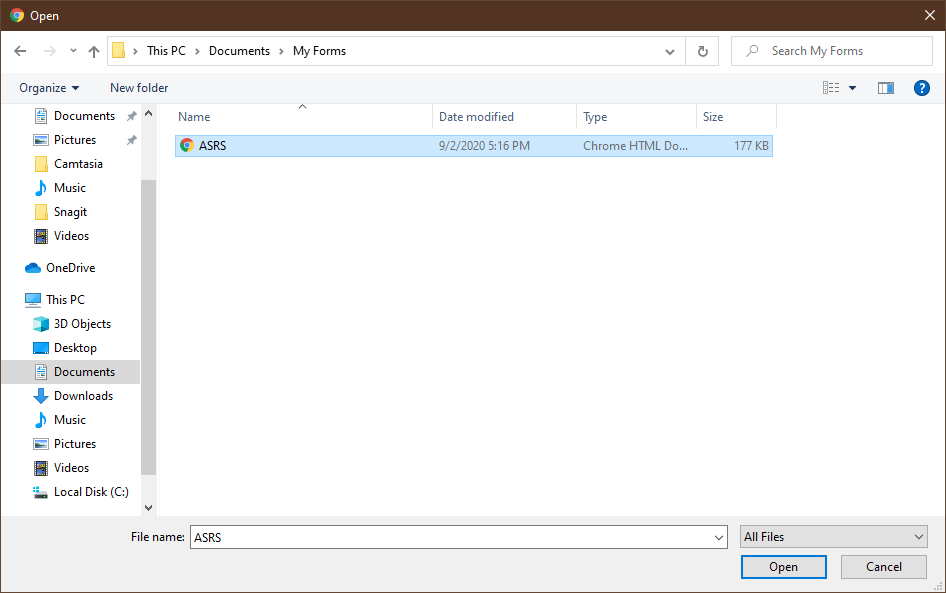Sort files by Type column header

coord(596,117)
